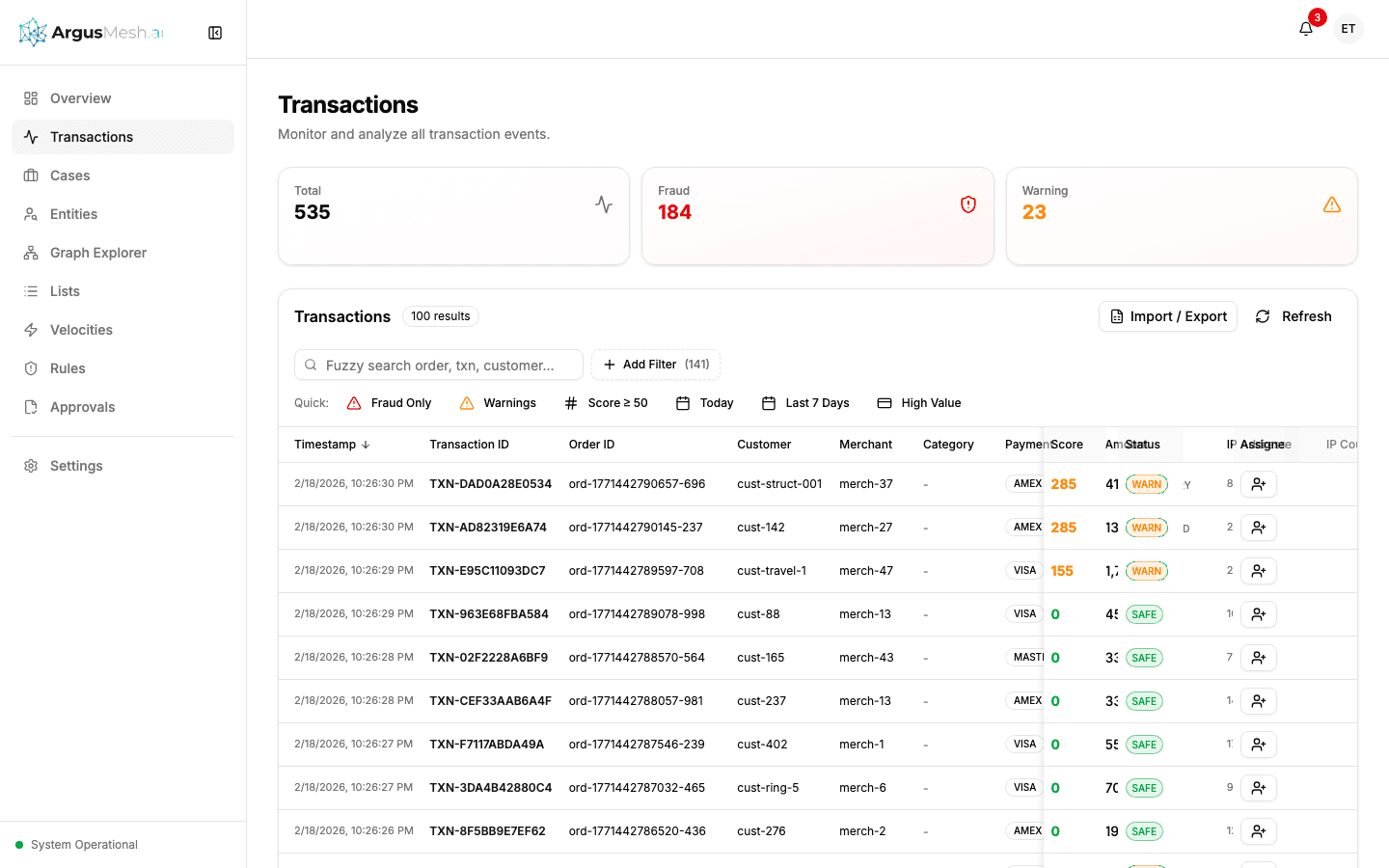The image size is (1389, 868).
Task: Open the Add Filter dropdown
Action: (x=656, y=365)
